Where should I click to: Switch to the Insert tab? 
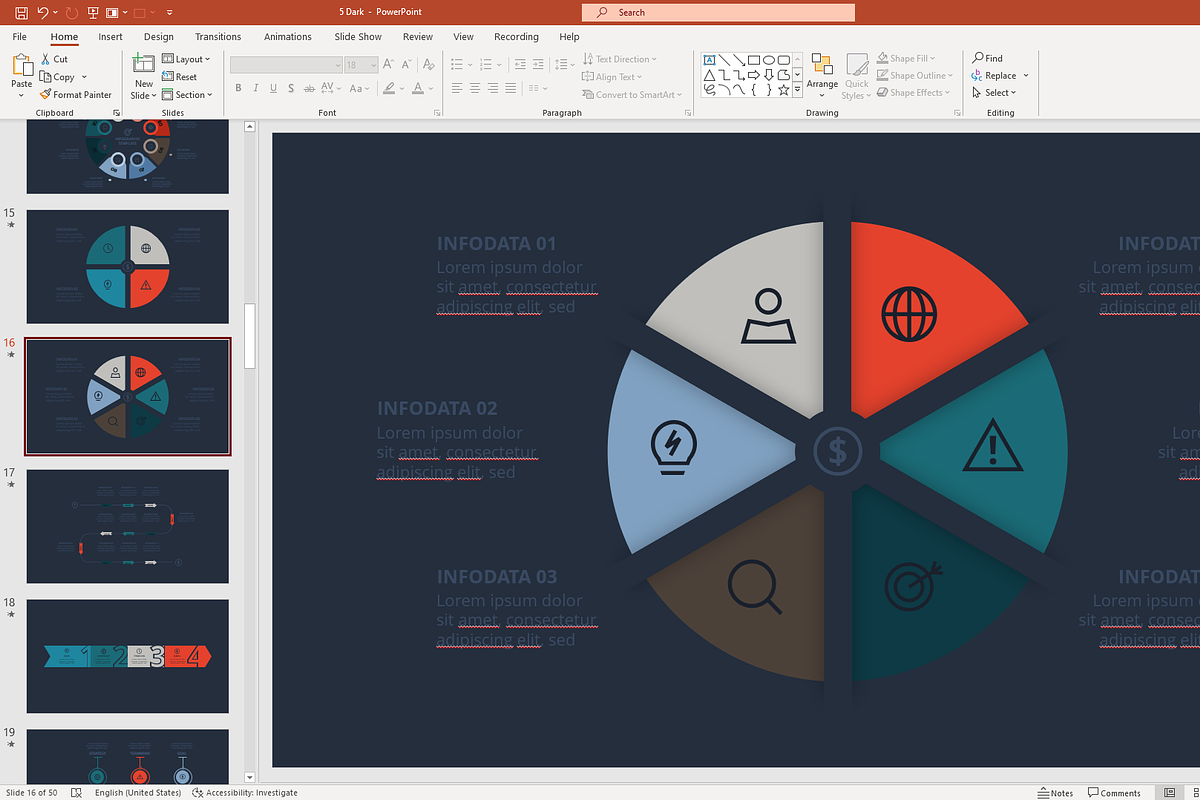click(x=110, y=37)
